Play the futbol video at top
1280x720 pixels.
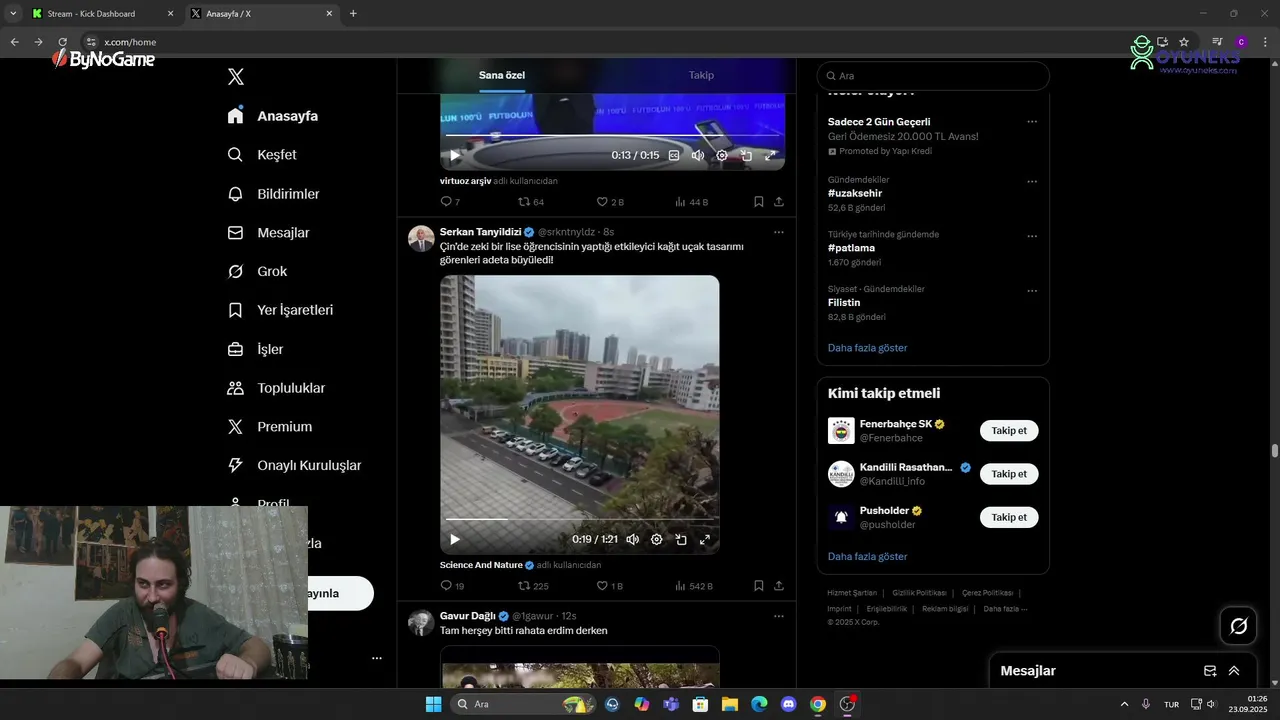tap(455, 155)
